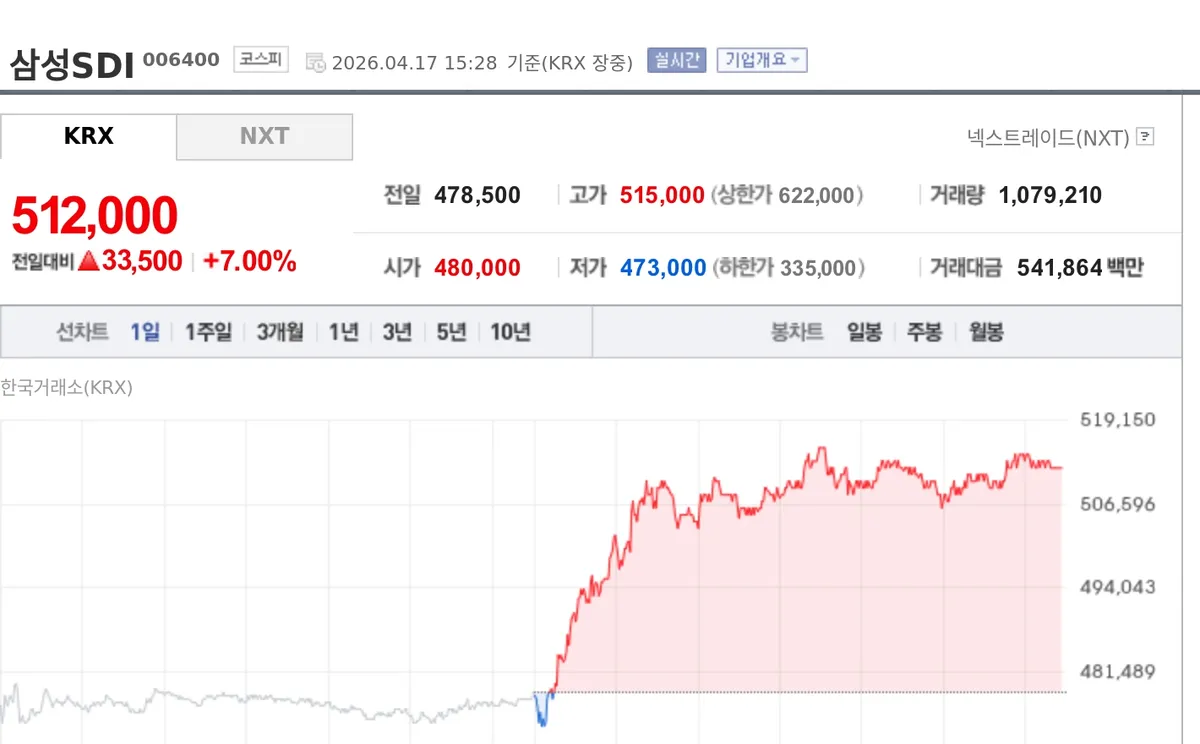
Task: Open the 일봉 daily candlestick chart
Action: click(865, 332)
